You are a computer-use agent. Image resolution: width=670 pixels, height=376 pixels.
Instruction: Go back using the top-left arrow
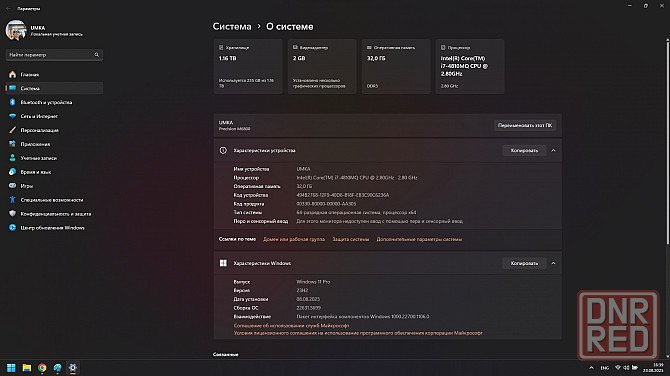8,9
